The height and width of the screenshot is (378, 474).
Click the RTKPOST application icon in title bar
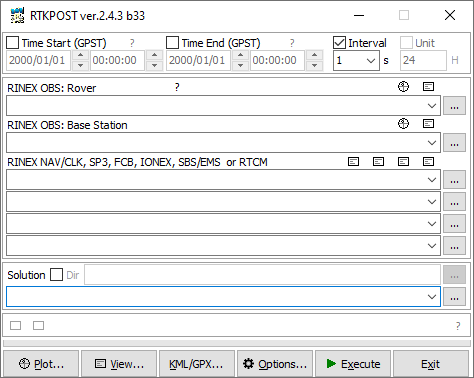click(x=17, y=15)
